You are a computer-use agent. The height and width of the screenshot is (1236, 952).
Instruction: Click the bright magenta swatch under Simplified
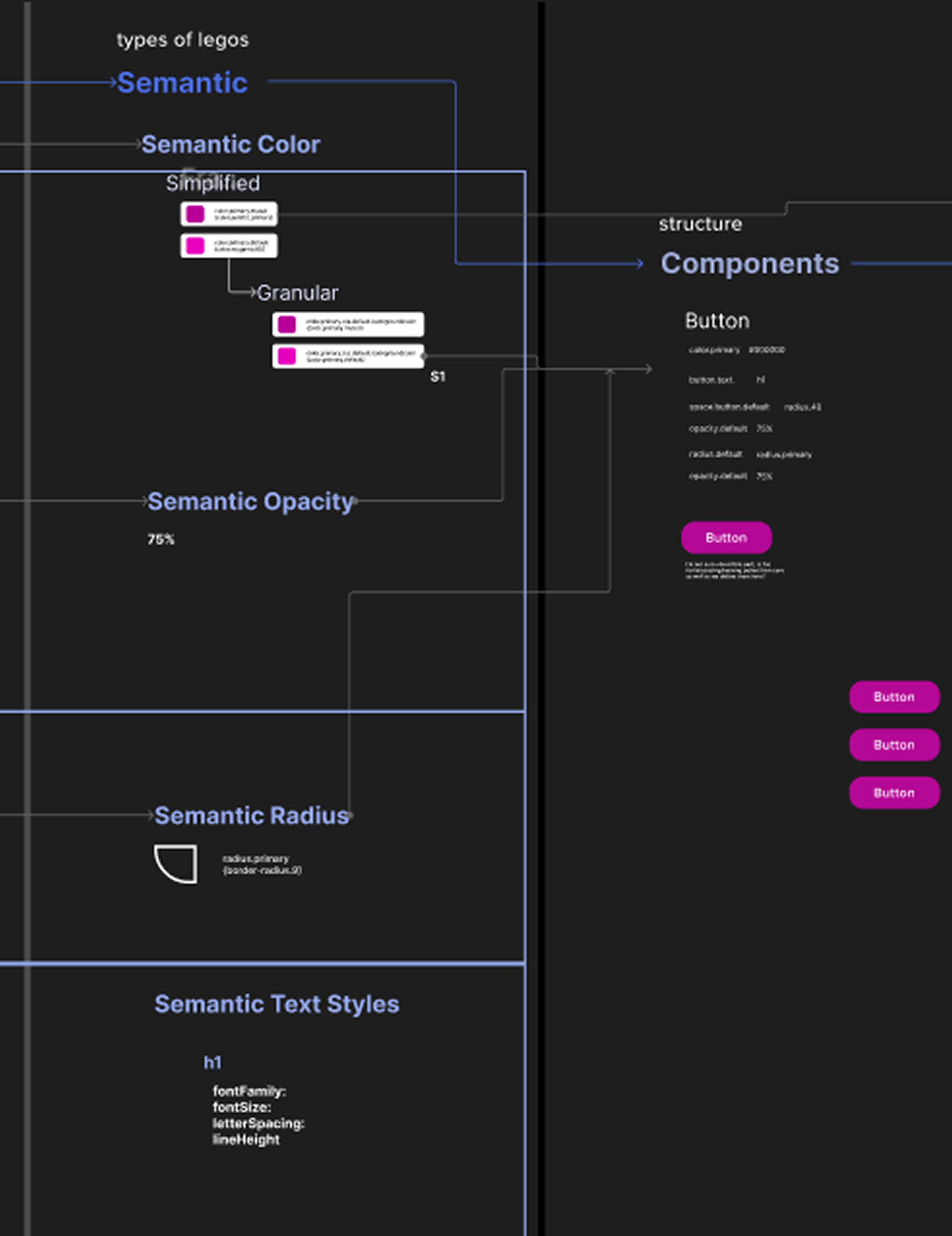195,246
